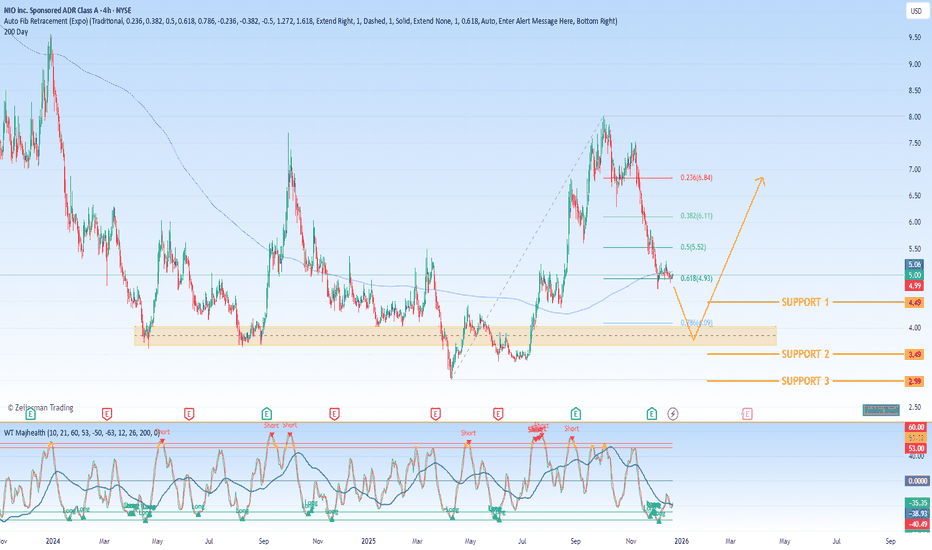This screenshot has width=932, height=550.
Task: Click the SUPPORT 1 text label
Action: click(806, 302)
